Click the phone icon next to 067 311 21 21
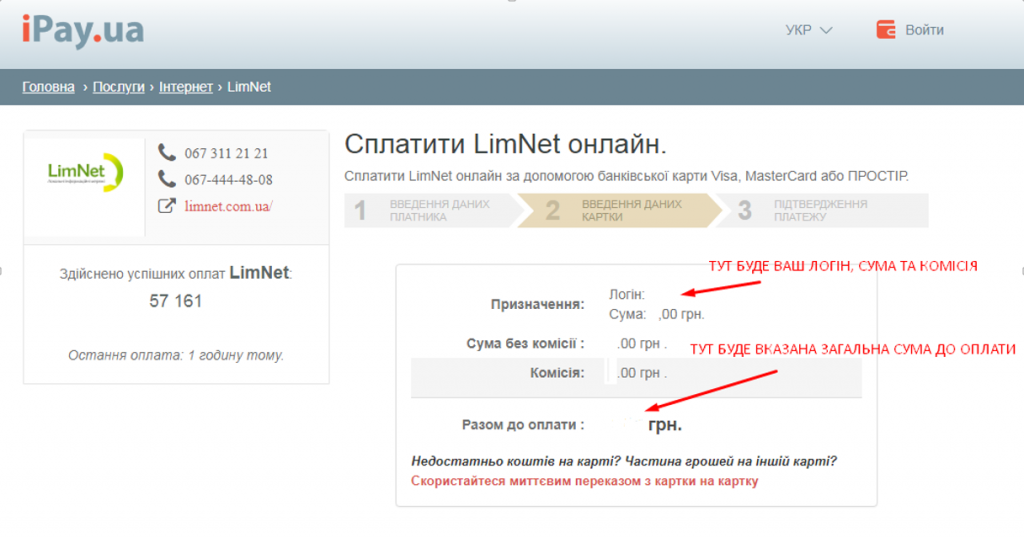Image resolution: width=1024 pixels, height=538 pixels. coord(167,153)
